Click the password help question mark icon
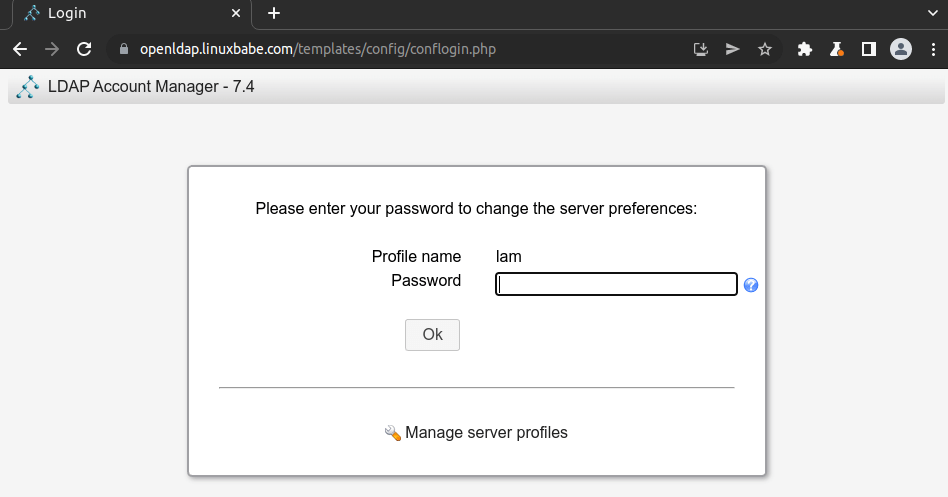Image resolution: width=948 pixels, height=497 pixels. tap(751, 285)
